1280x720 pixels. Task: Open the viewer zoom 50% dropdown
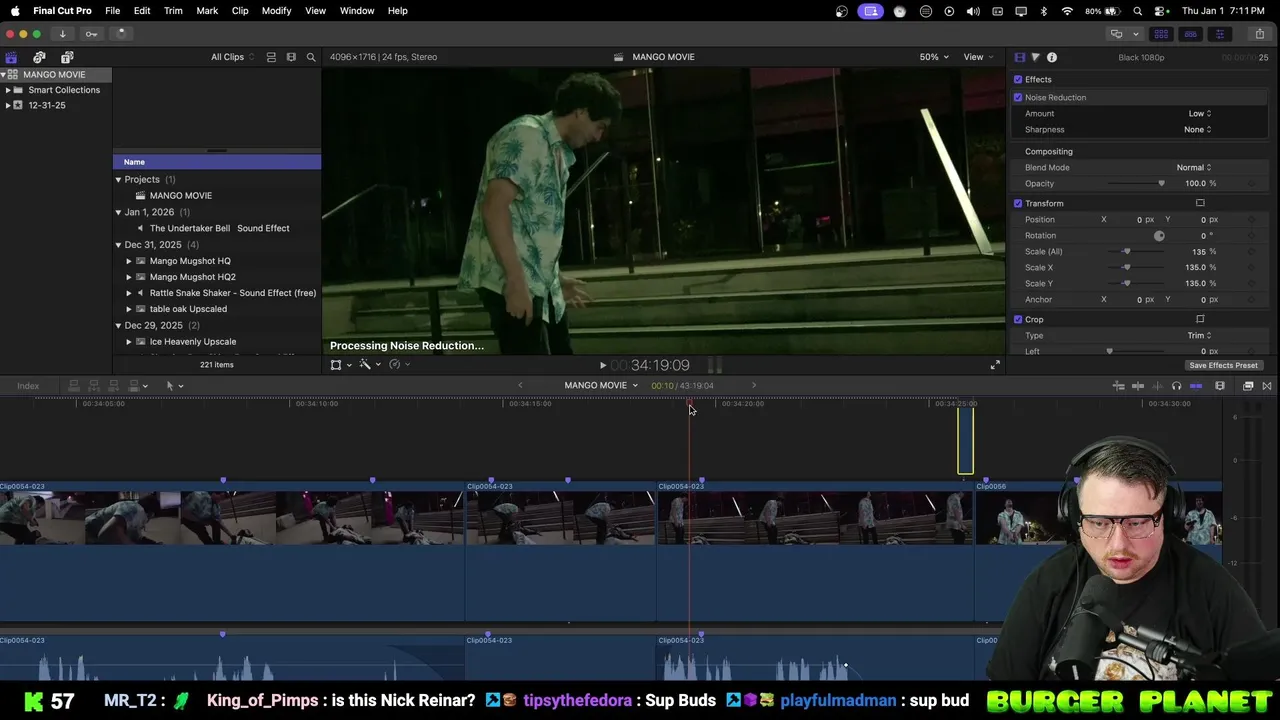(x=934, y=57)
